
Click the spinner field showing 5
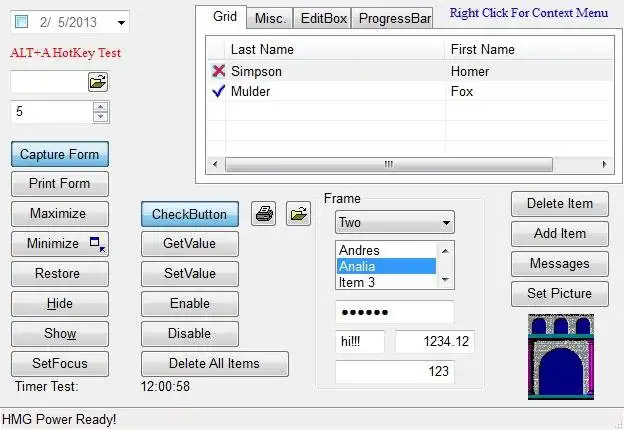click(x=52, y=112)
